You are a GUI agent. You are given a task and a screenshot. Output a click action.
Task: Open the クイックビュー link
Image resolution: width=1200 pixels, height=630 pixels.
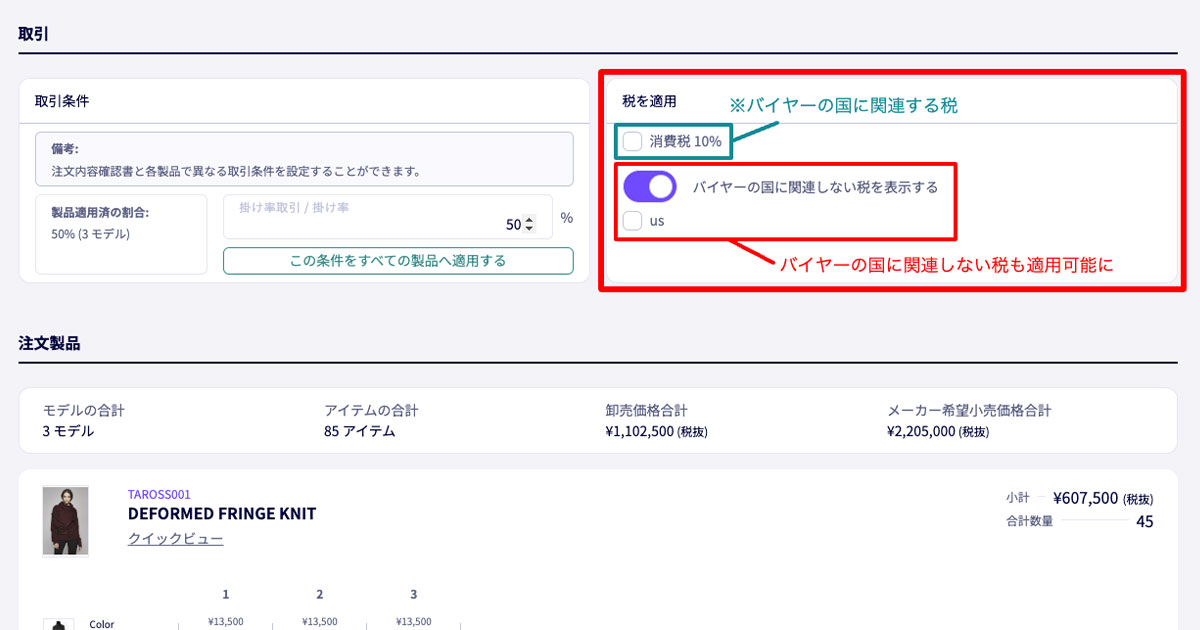(175, 539)
